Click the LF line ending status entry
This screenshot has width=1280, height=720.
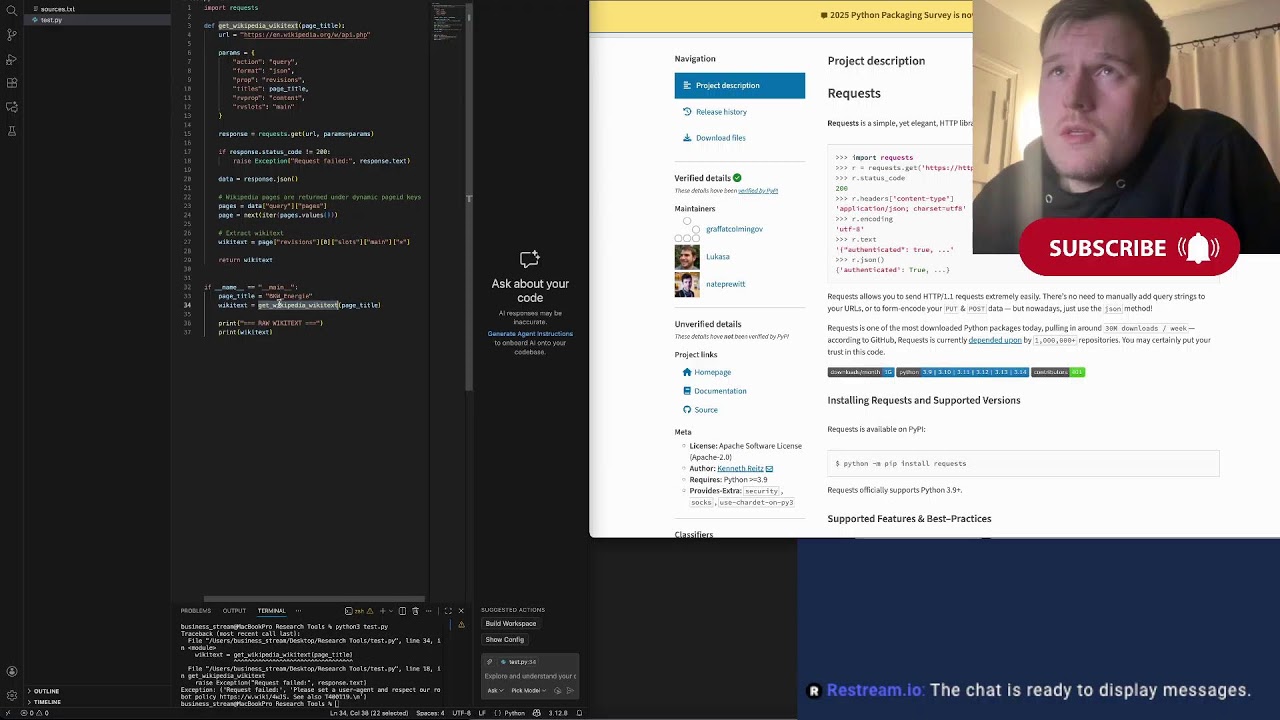tap(482, 713)
